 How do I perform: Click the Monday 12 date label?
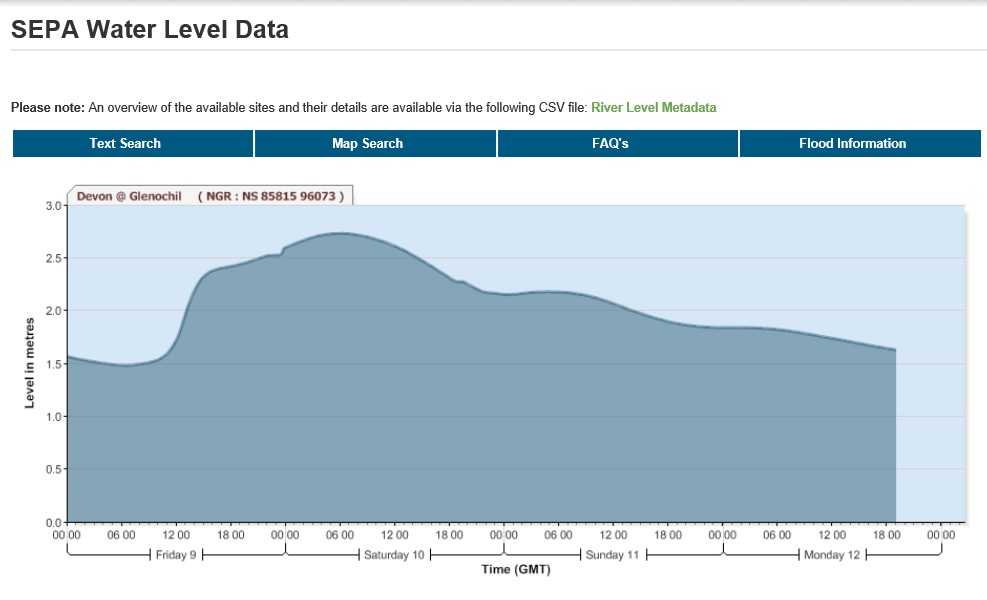832,555
